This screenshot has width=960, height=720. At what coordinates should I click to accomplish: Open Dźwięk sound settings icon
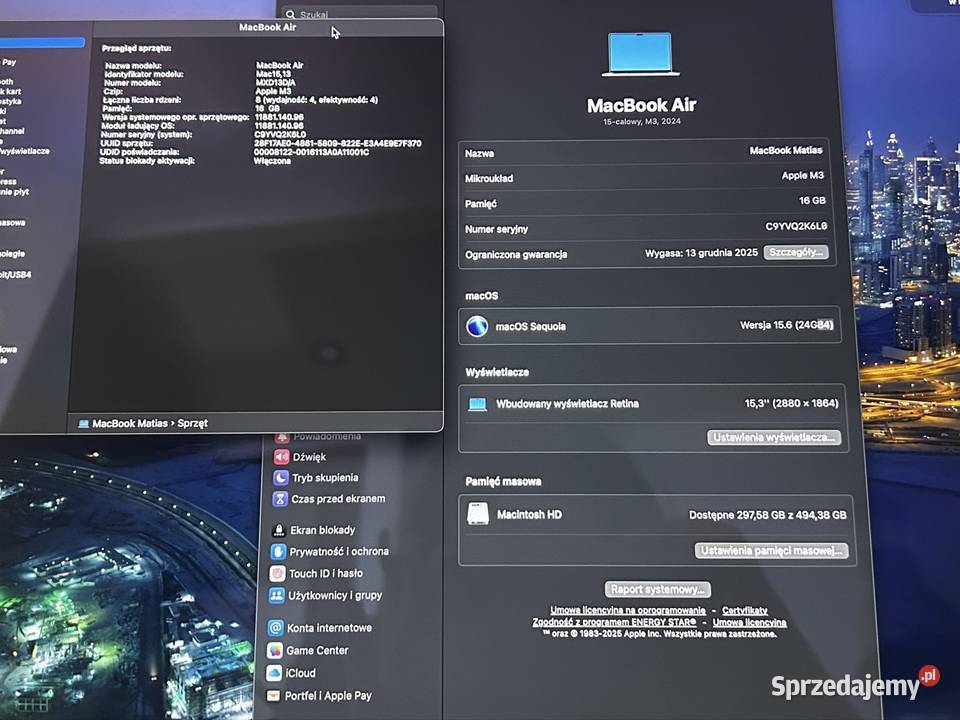pyautogui.click(x=281, y=457)
